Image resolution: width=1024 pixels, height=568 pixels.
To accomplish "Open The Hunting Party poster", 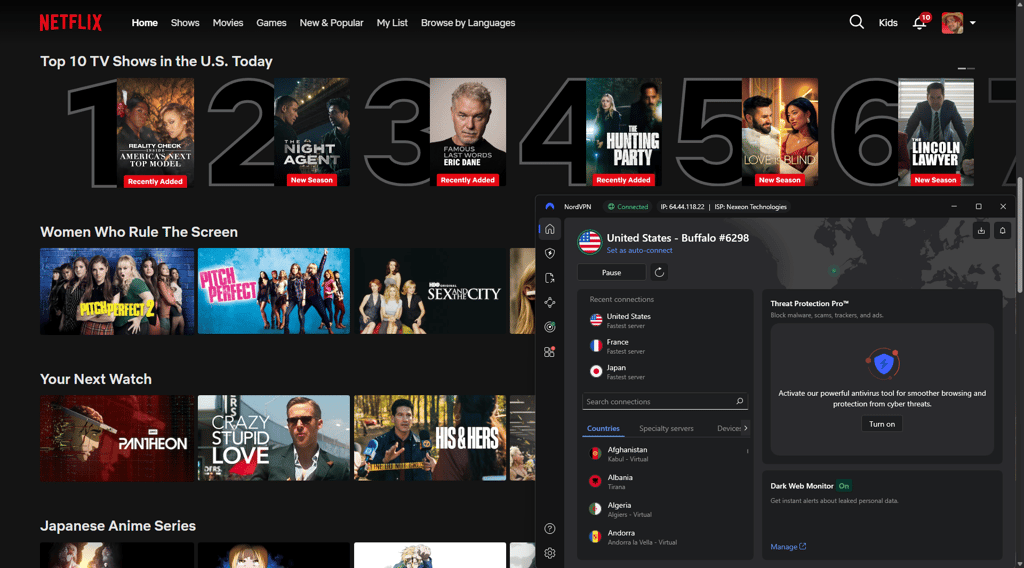I will [624, 132].
